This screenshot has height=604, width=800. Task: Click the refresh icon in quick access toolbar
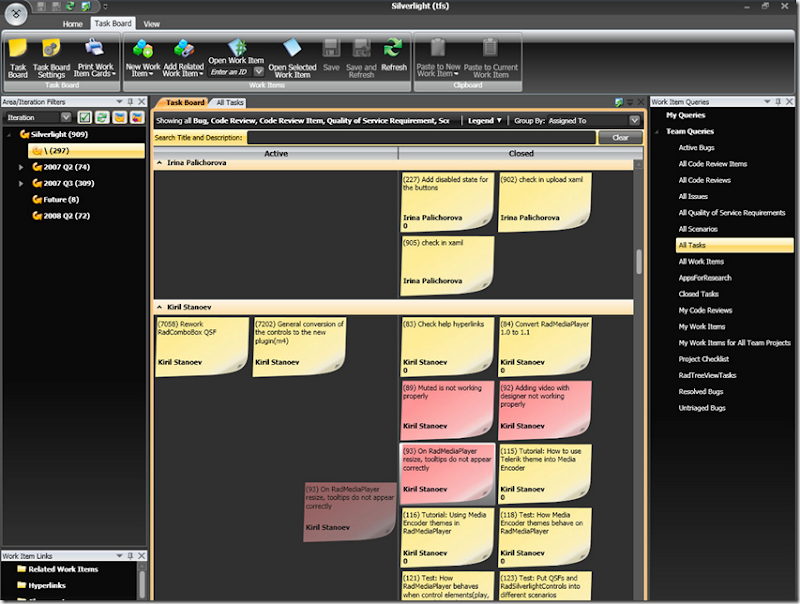70,6
